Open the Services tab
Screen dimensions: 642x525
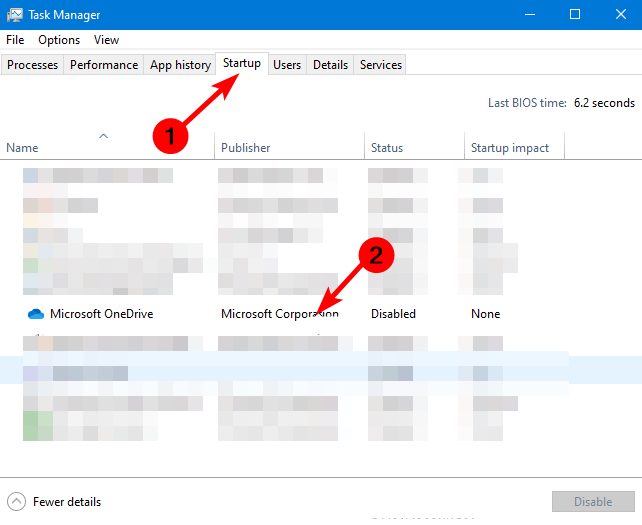tap(381, 65)
